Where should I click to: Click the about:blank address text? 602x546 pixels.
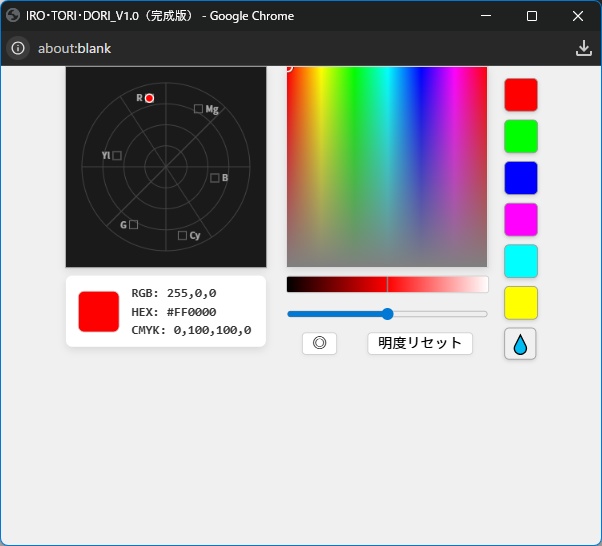pyautogui.click(x=74, y=48)
